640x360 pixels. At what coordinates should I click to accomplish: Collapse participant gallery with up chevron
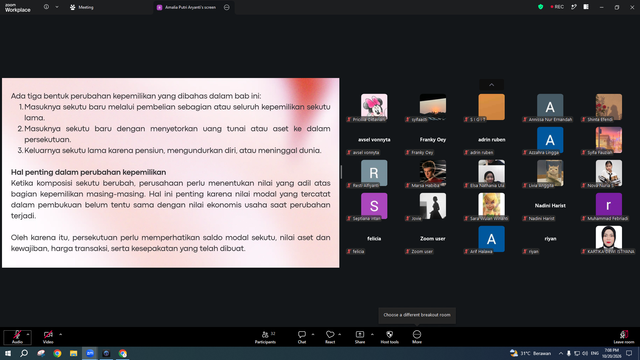point(491,84)
